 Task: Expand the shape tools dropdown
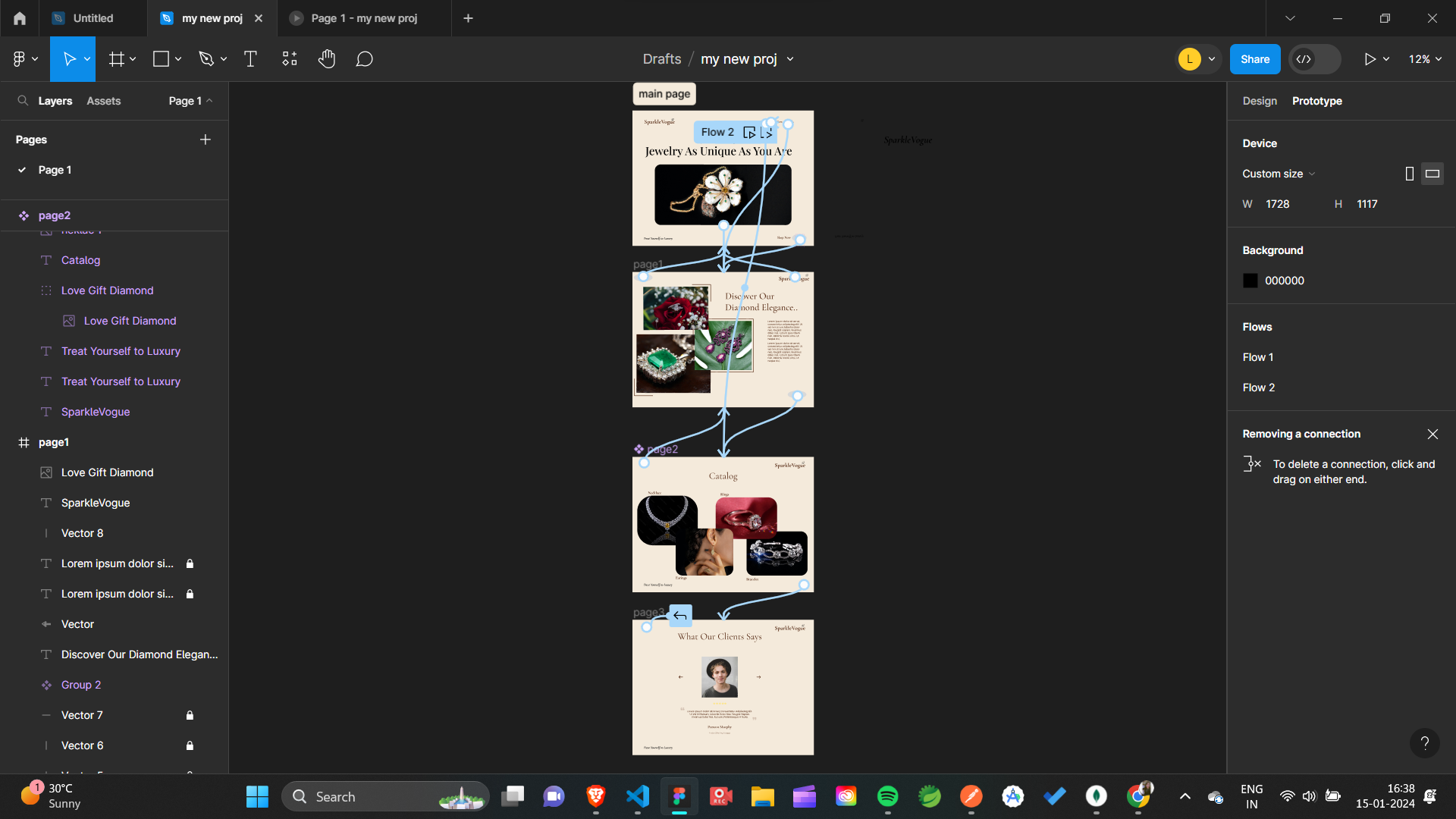click(178, 59)
